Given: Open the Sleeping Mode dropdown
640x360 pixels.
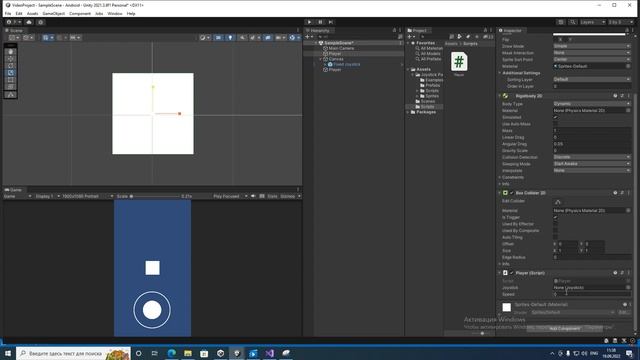Looking at the screenshot, I should [592, 164].
